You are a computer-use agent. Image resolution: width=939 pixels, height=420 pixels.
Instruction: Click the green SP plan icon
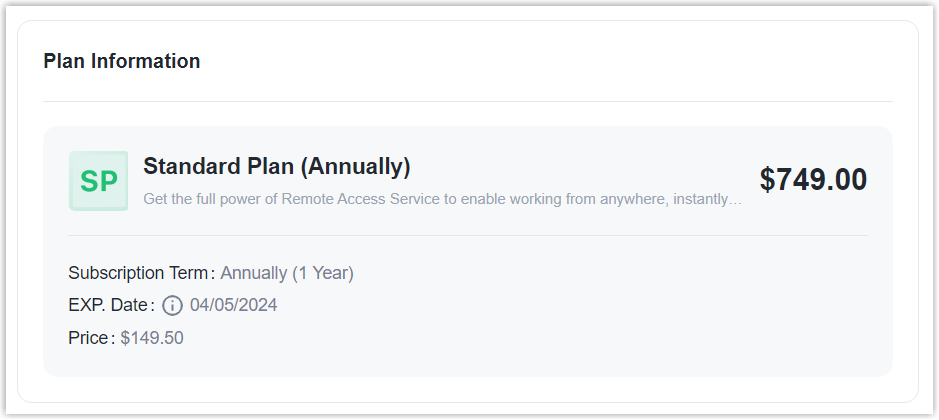[x=98, y=181]
